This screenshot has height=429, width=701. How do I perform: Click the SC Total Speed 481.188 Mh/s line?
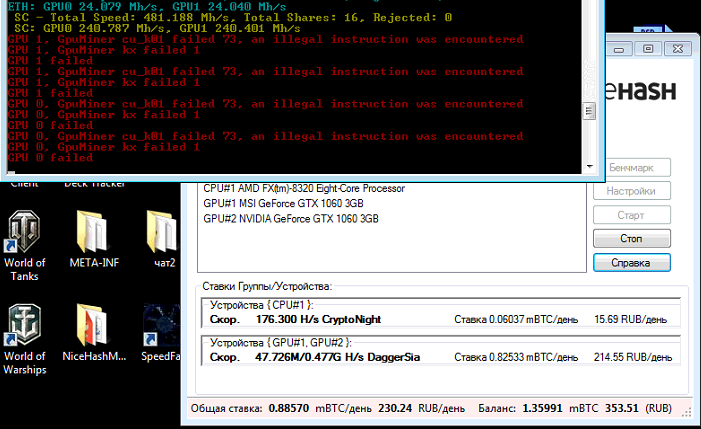click(232, 18)
